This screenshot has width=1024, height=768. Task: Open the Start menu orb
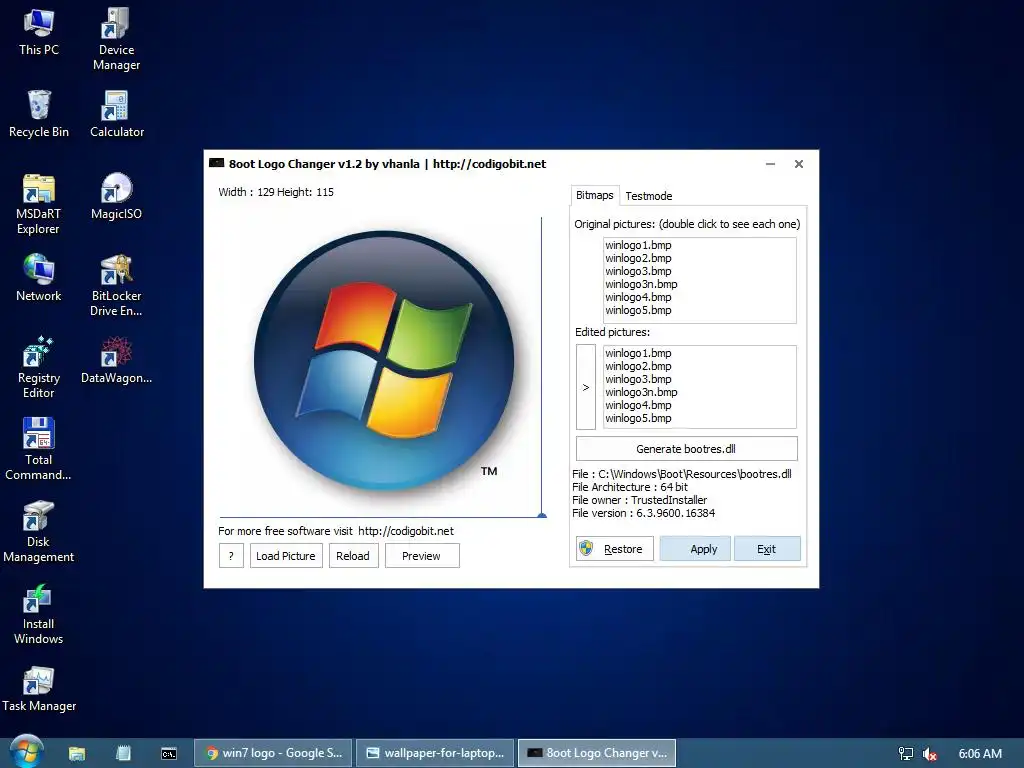[26, 751]
